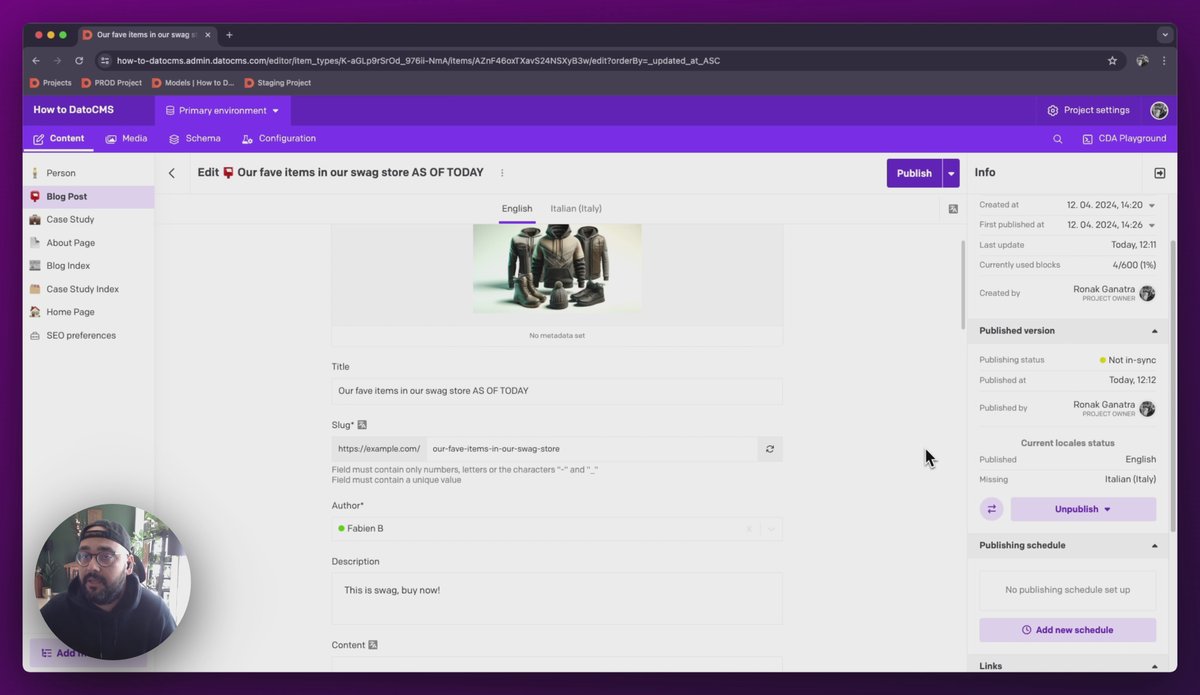
Task: Click the Blog Index icon
Action: click(x=35, y=266)
